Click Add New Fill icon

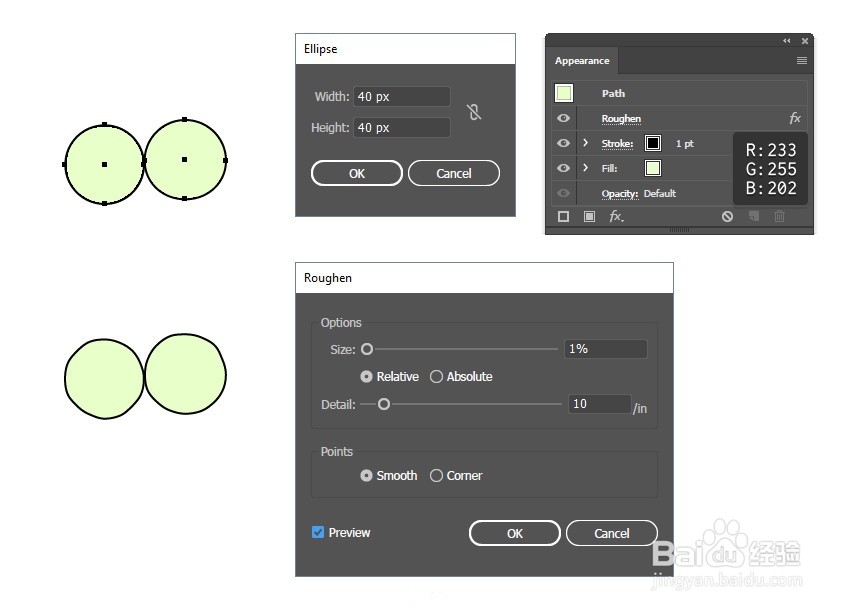point(589,216)
